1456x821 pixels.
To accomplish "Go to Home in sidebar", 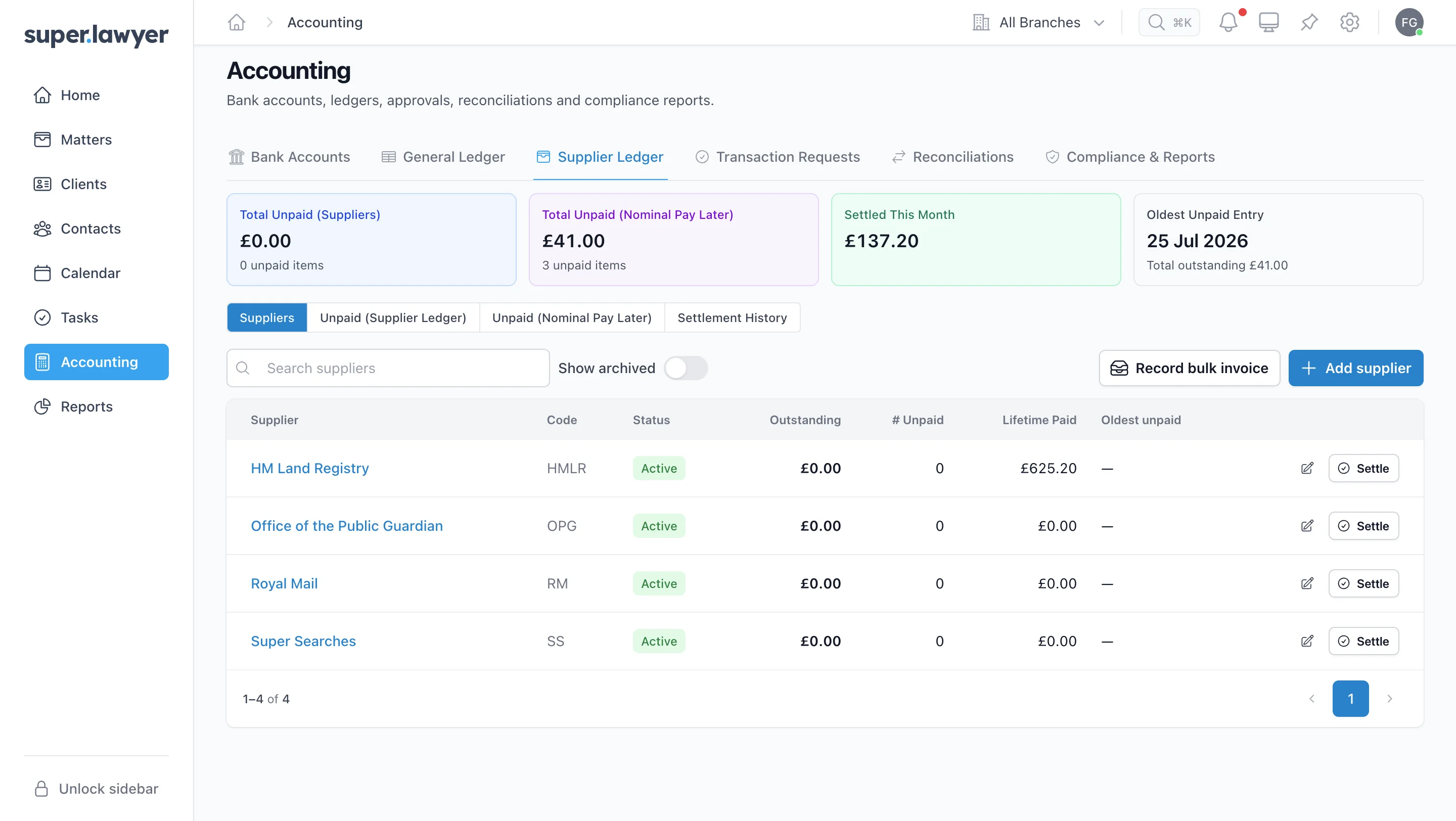I will (96, 95).
